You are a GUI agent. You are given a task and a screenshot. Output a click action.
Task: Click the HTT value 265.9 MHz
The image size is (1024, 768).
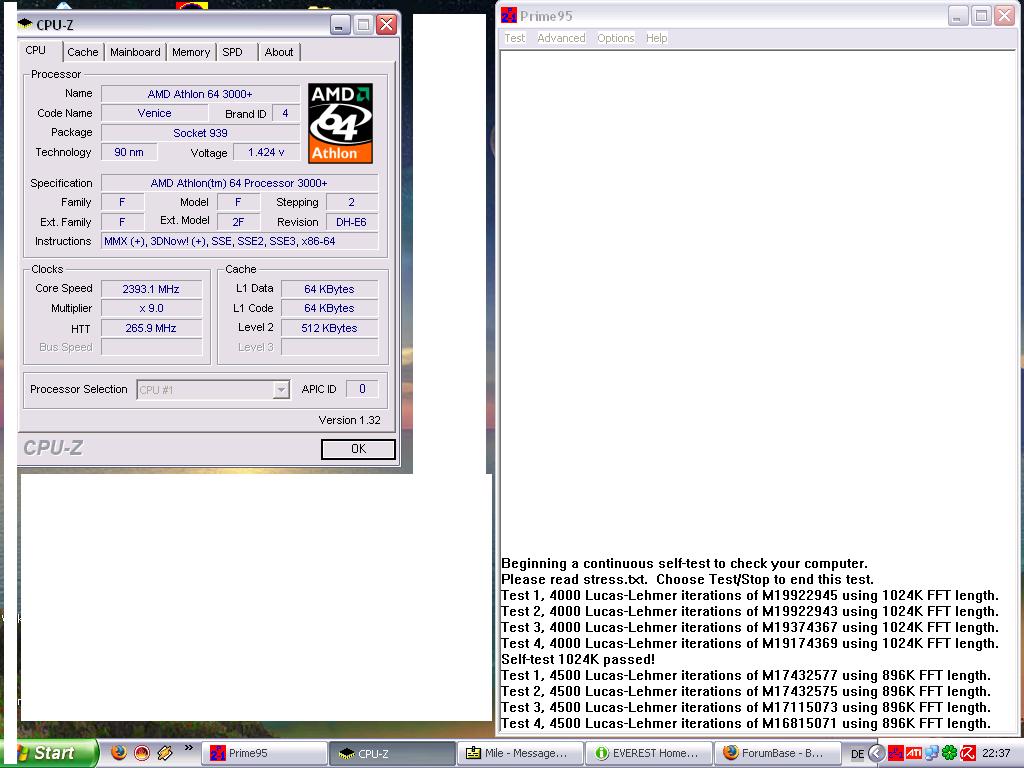pyautogui.click(x=152, y=328)
